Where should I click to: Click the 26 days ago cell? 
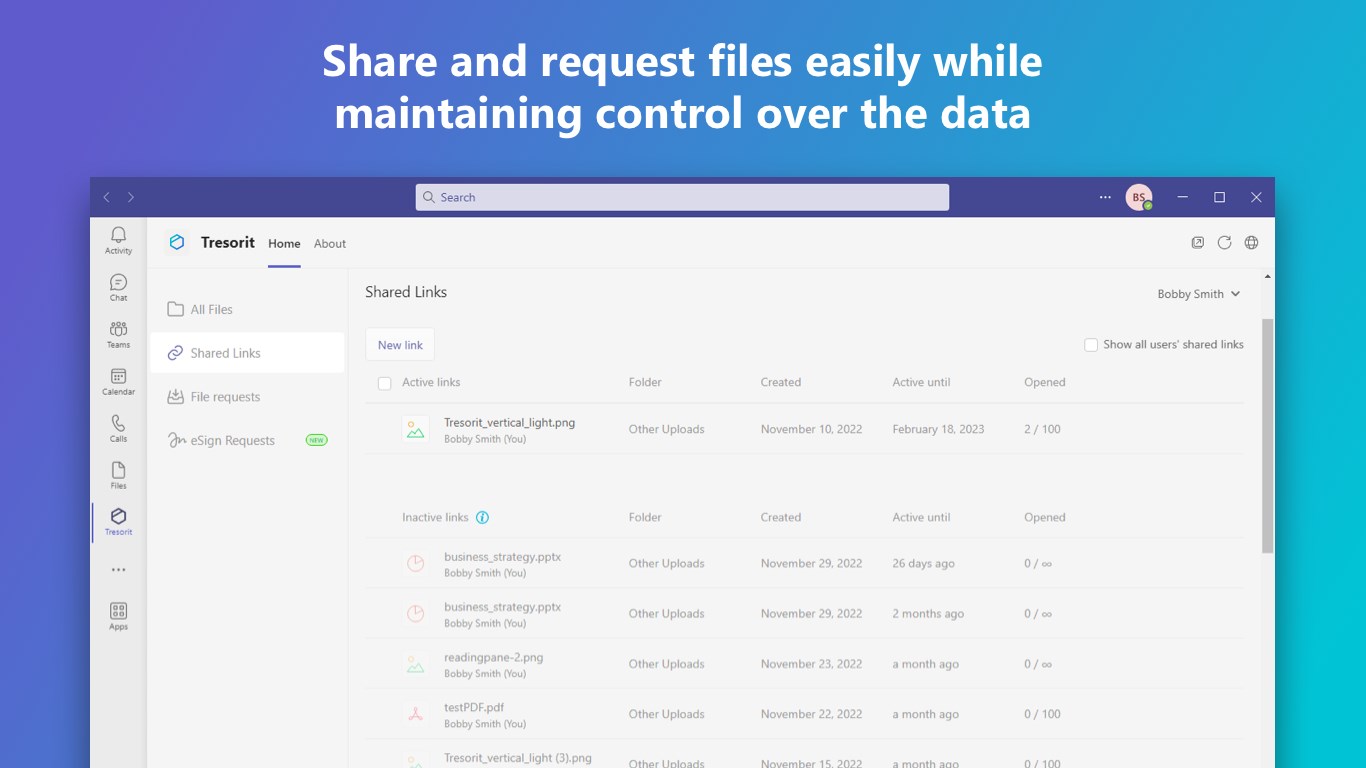tap(923, 563)
